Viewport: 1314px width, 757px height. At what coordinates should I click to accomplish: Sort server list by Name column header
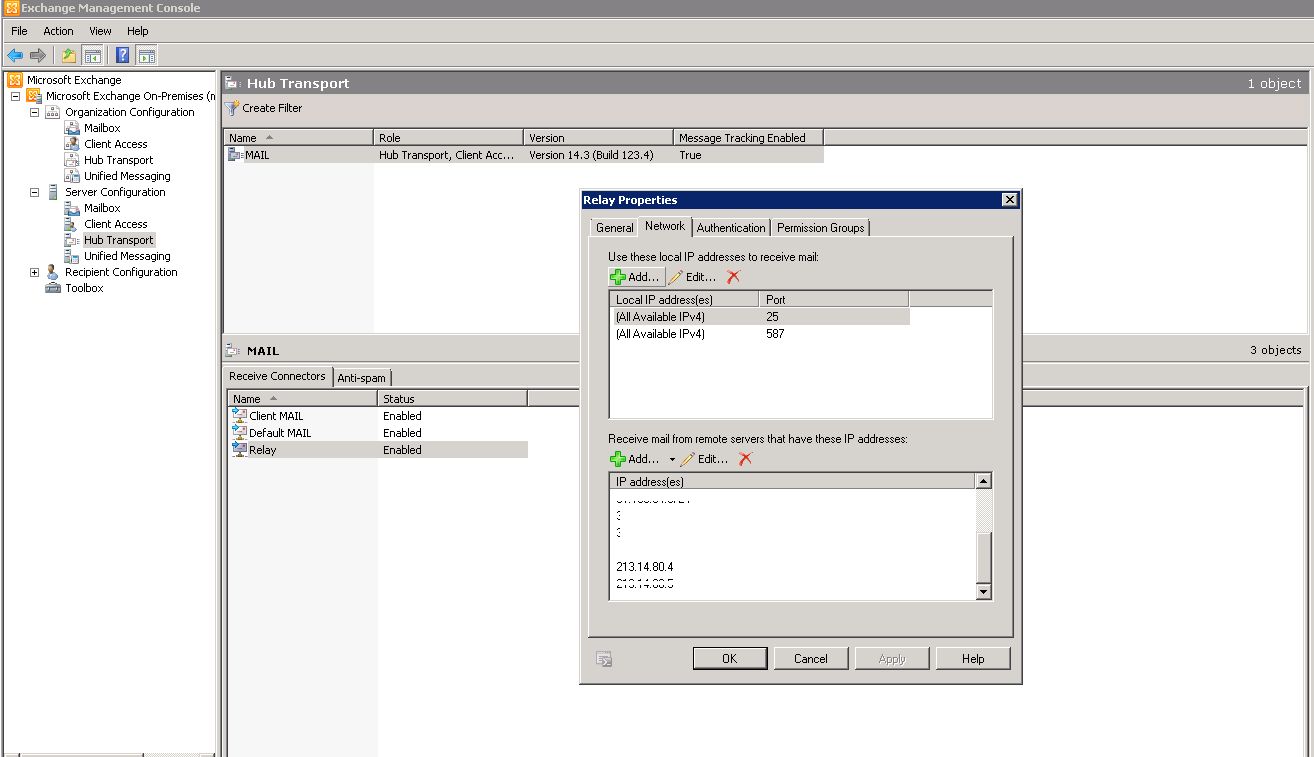[299, 138]
